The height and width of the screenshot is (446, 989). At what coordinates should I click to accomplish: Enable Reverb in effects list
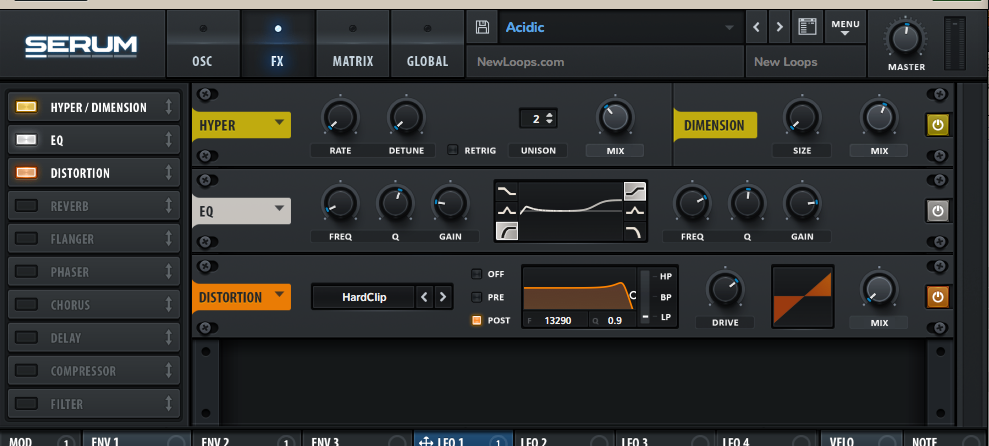pos(26,206)
